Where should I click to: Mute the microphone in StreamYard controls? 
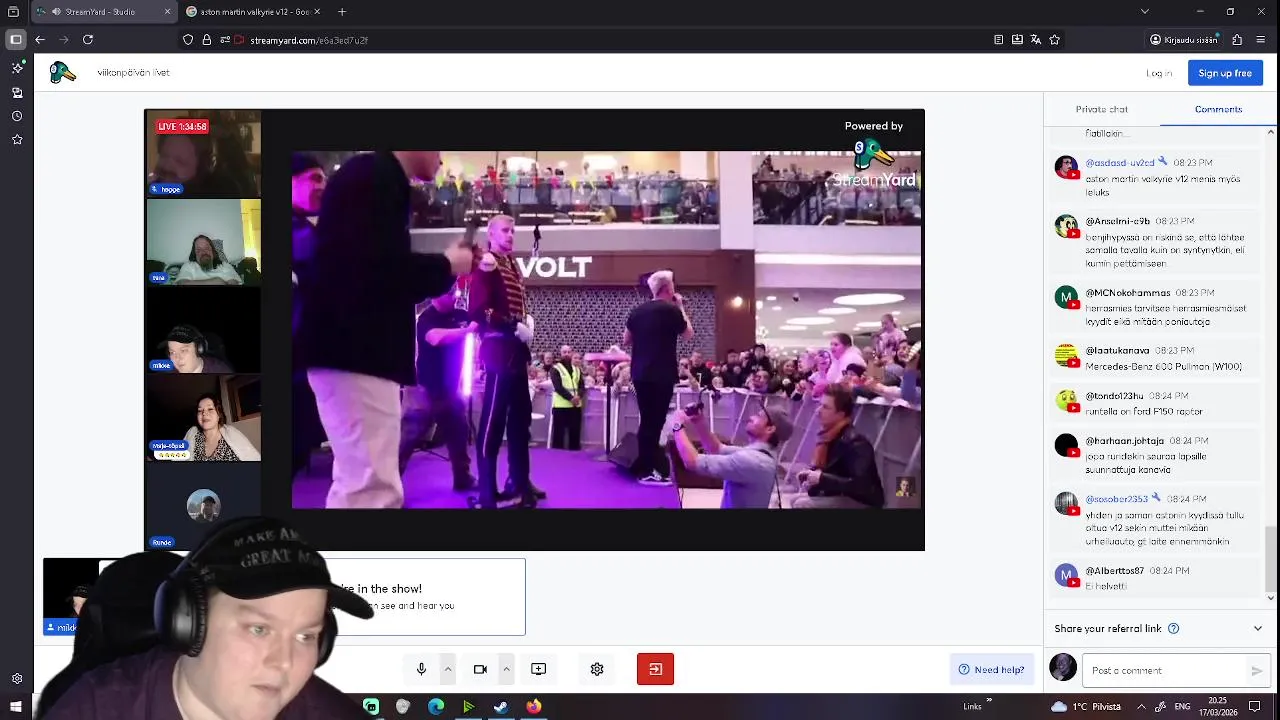pos(421,669)
